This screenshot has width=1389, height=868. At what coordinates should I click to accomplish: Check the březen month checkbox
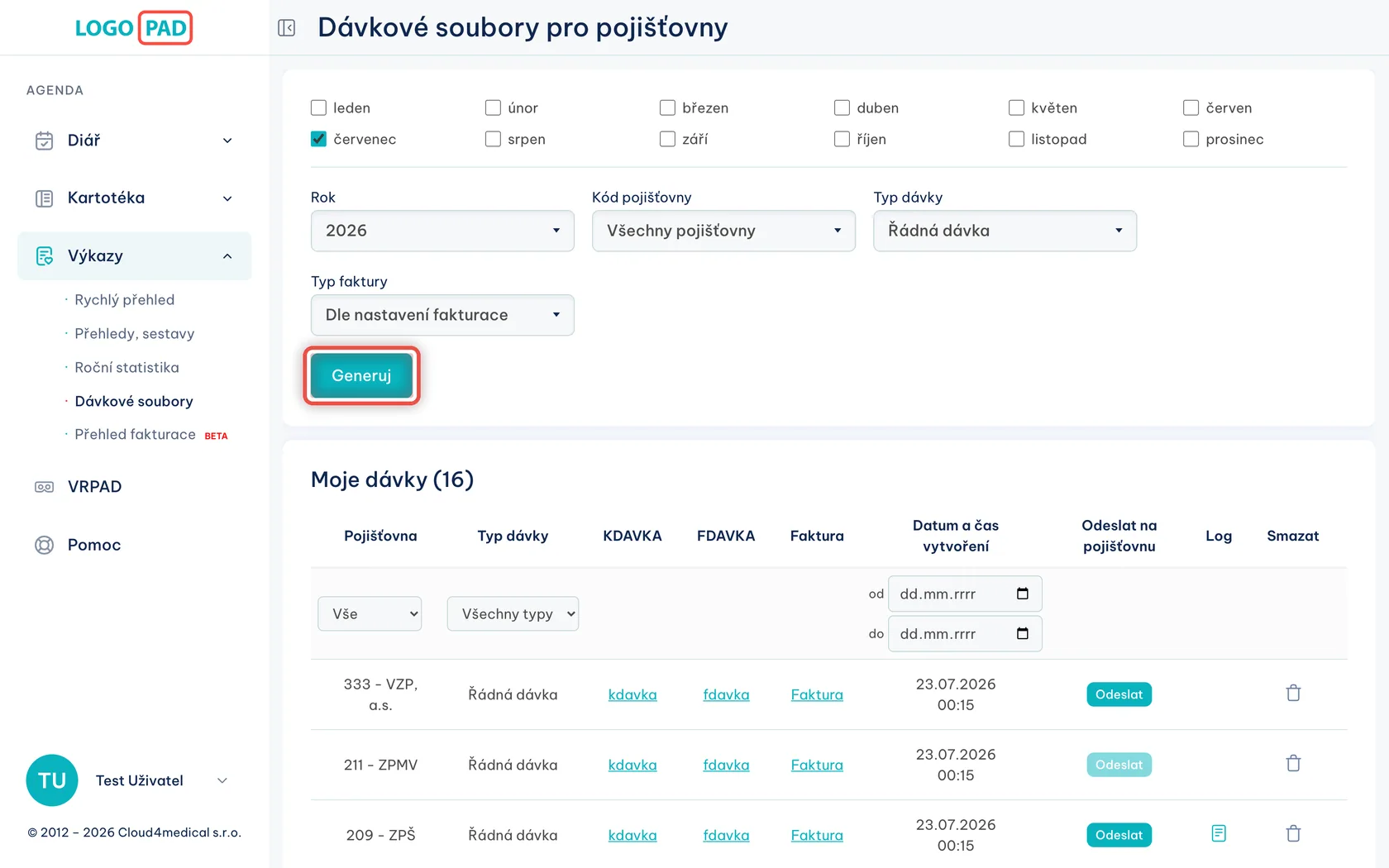coord(667,107)
